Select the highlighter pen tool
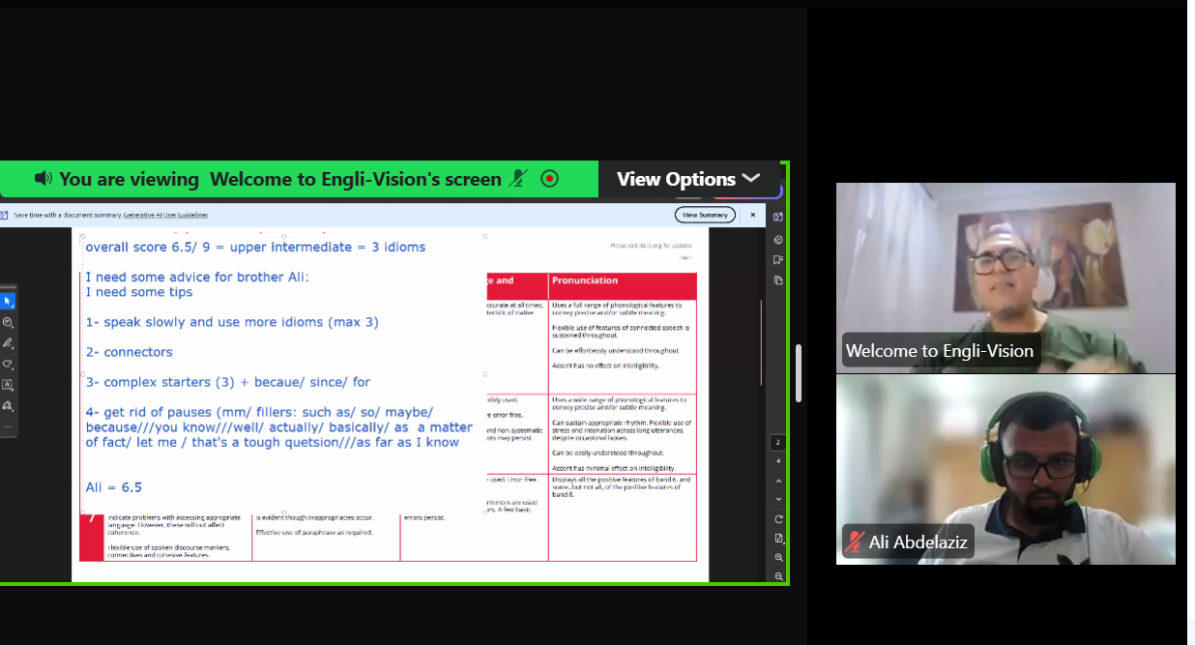 point(7,343)
